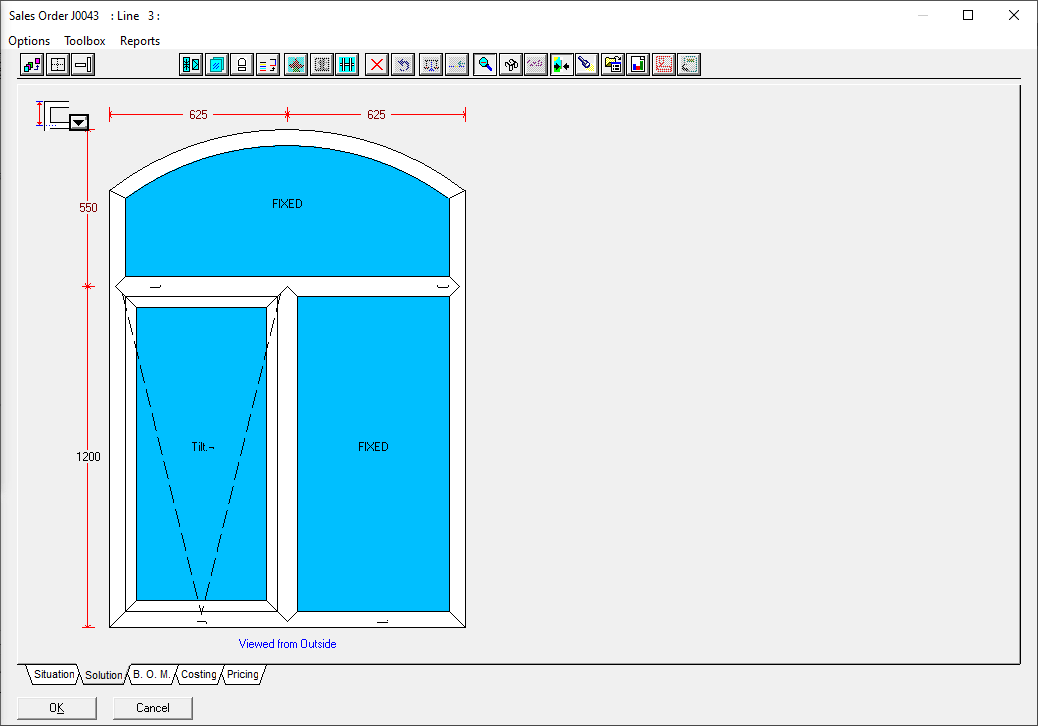1038x726 pixels.
Task: Click the flashlight toolbar icon
Action: [x=587, y=65]
